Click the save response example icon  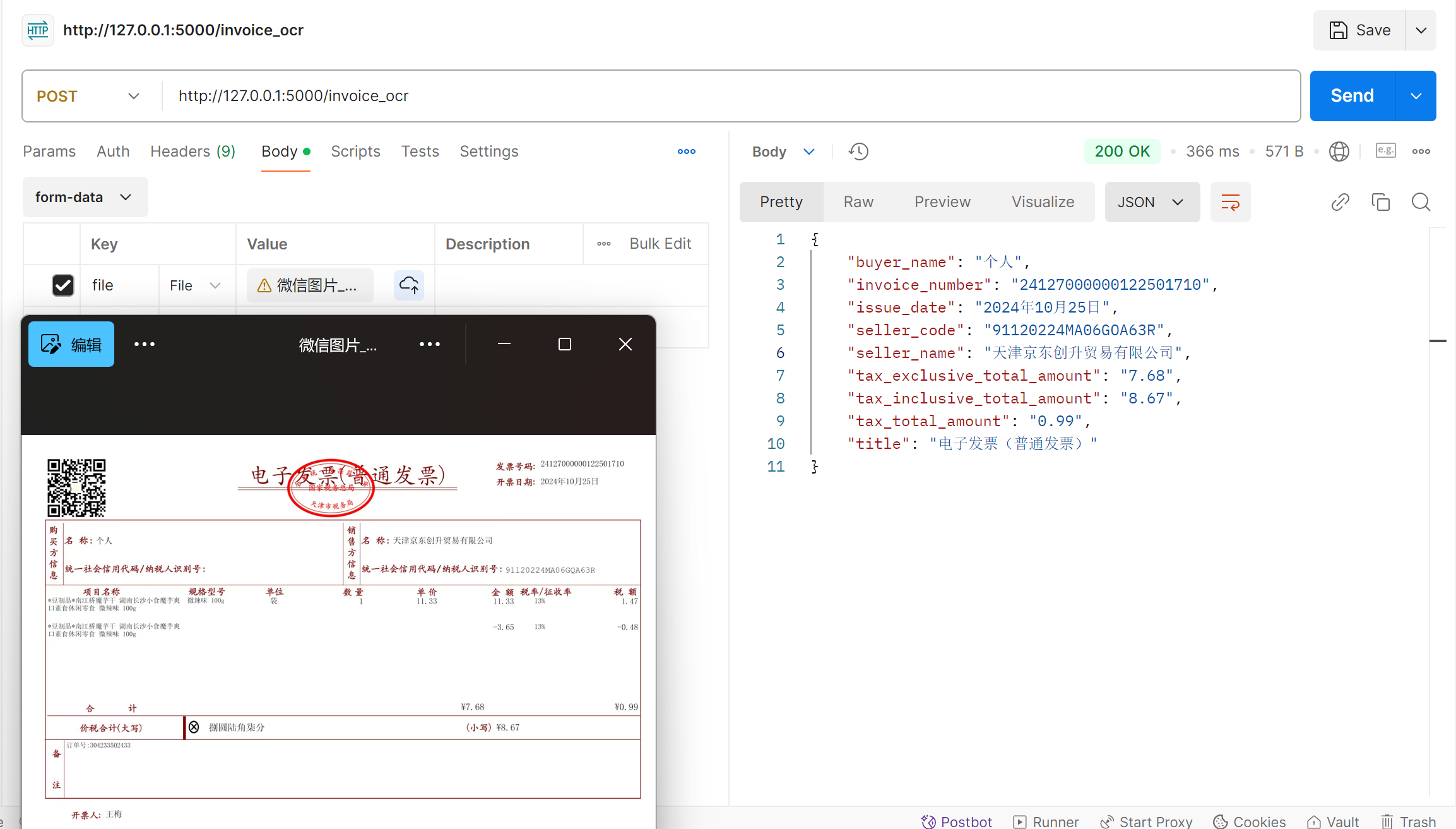(x=1386, y=151)
